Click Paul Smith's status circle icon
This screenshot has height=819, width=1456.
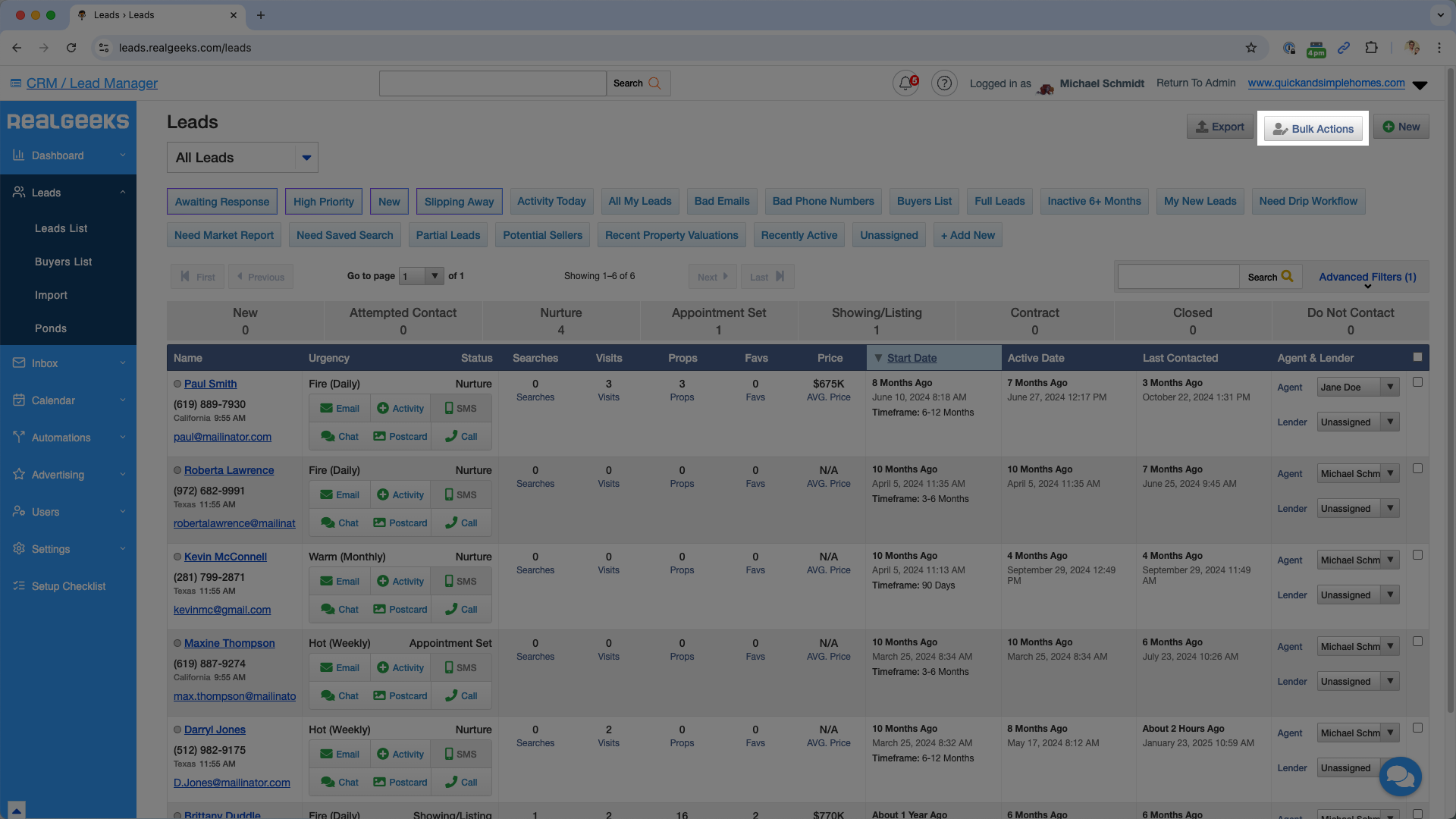[177, 384]
